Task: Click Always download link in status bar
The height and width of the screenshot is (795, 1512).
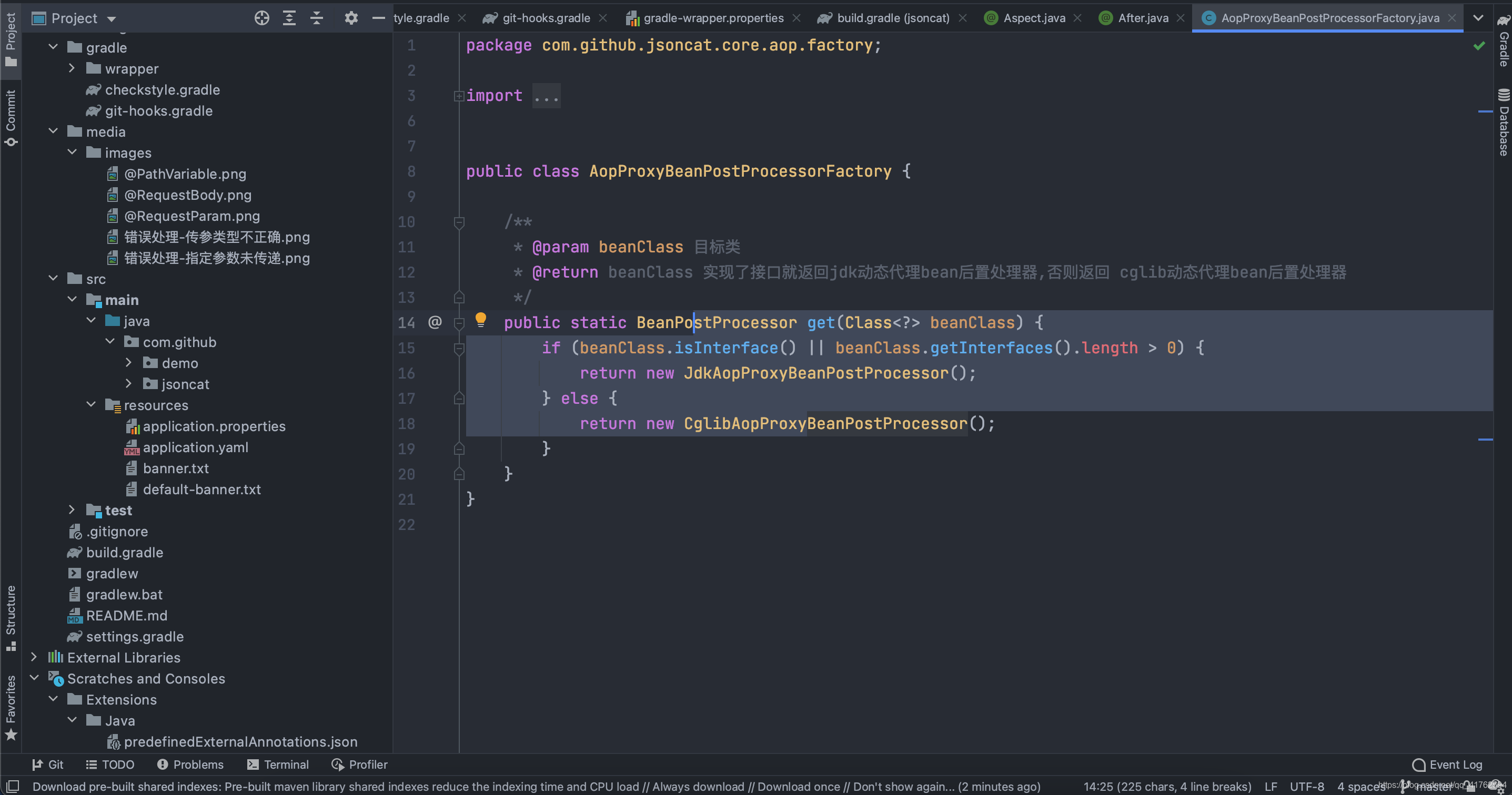Action: (698, 787)
